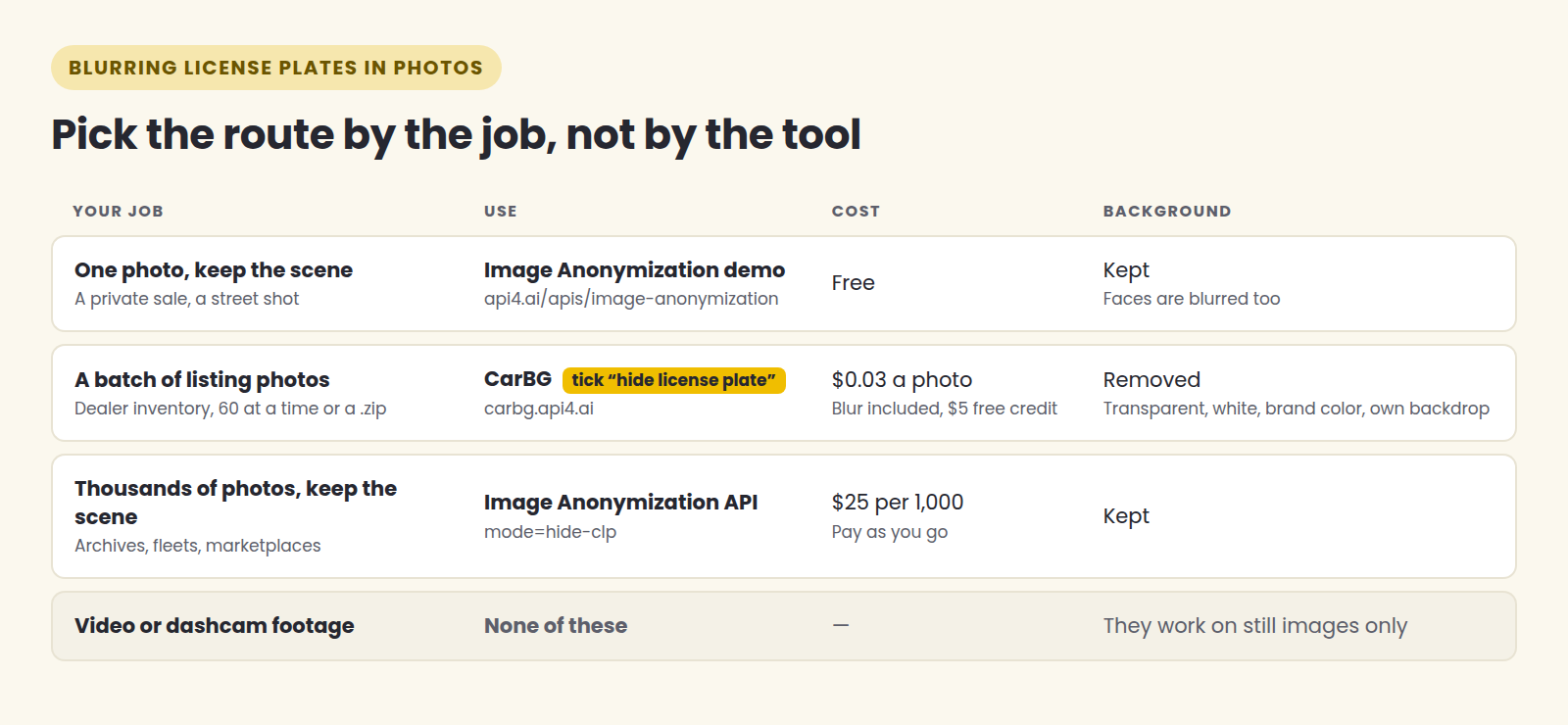The image size is (1568, 725).
Task: Click 'None of these' in the video row
Action: click(556, 625)
